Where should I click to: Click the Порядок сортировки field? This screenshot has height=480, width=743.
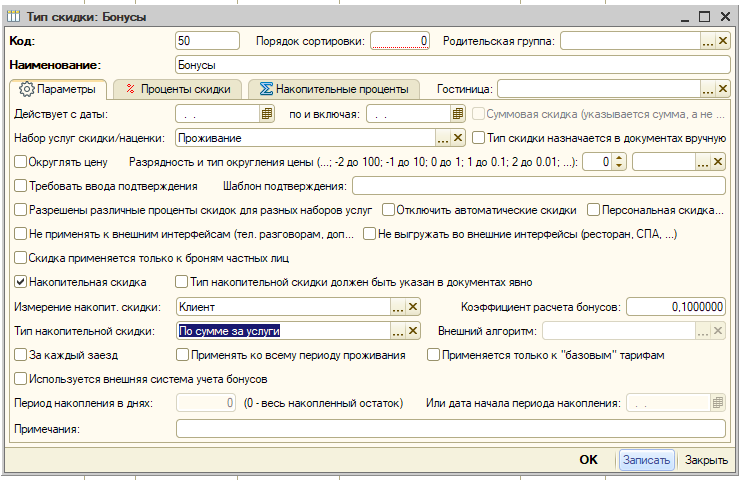pyautogui.click(x=399, y=41)
